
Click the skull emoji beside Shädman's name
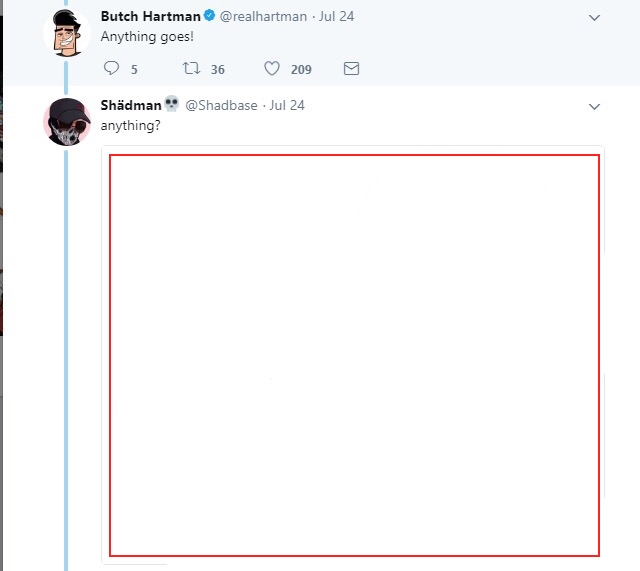[171, 104]
